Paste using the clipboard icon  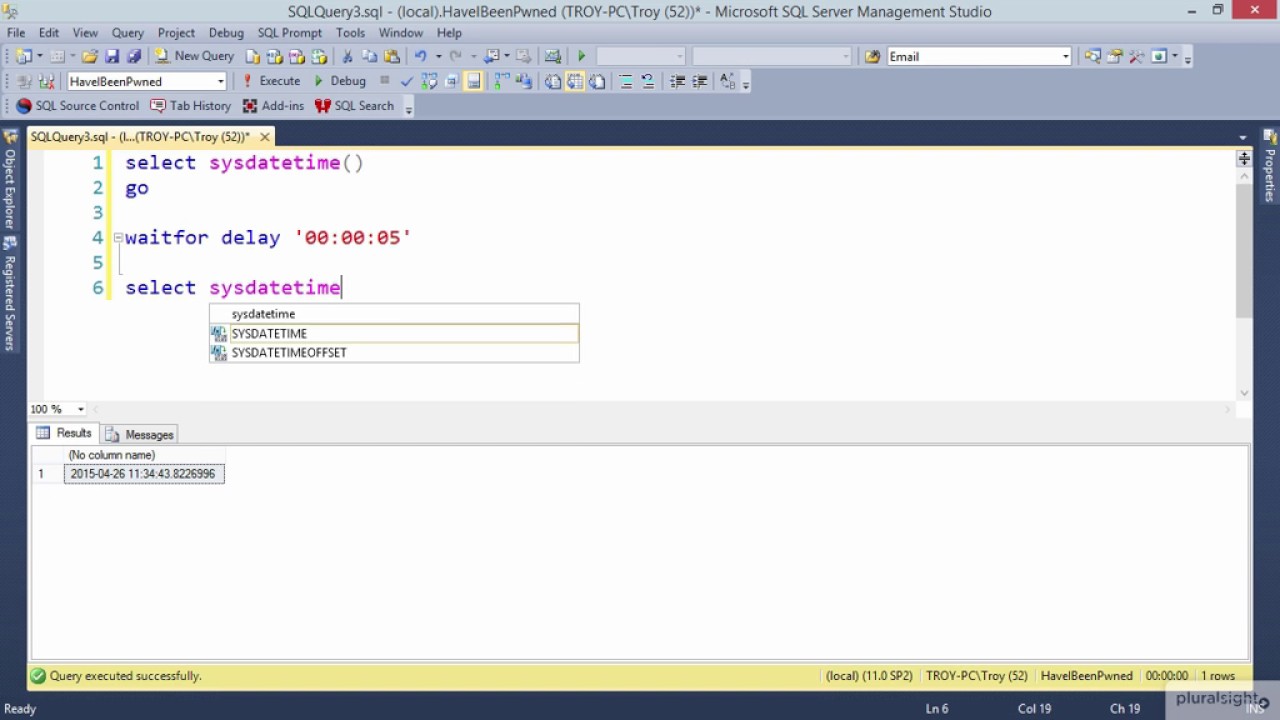coord(392,57)
